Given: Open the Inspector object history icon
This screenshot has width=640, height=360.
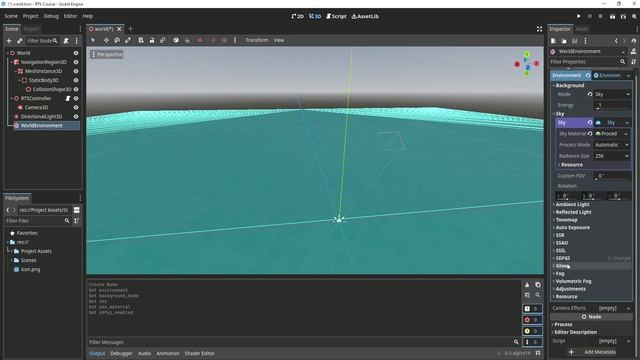Looking at the screenshot, I should 633,41.
